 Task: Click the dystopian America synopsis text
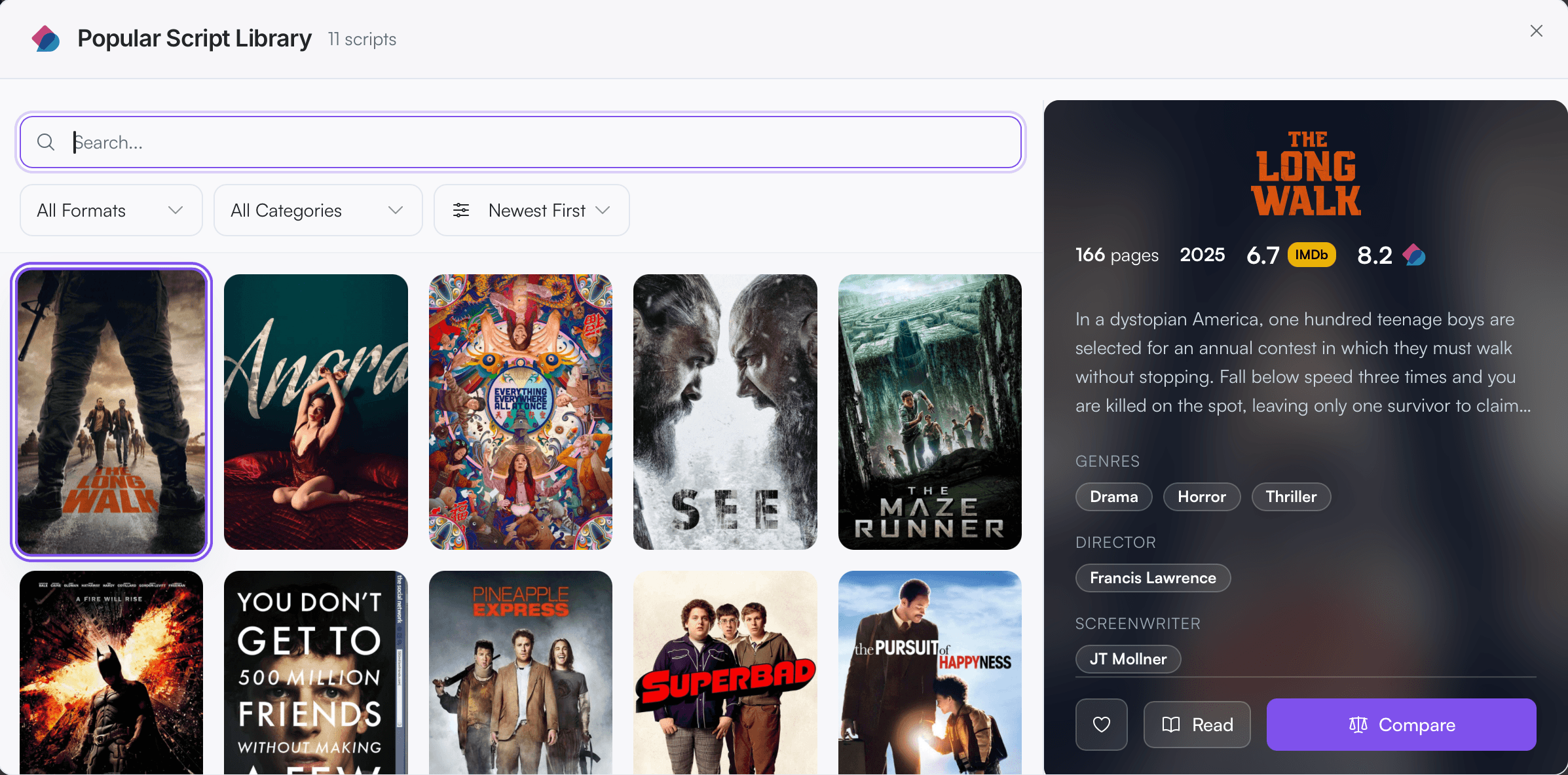pyautogui.click(x=1303, y=363)
